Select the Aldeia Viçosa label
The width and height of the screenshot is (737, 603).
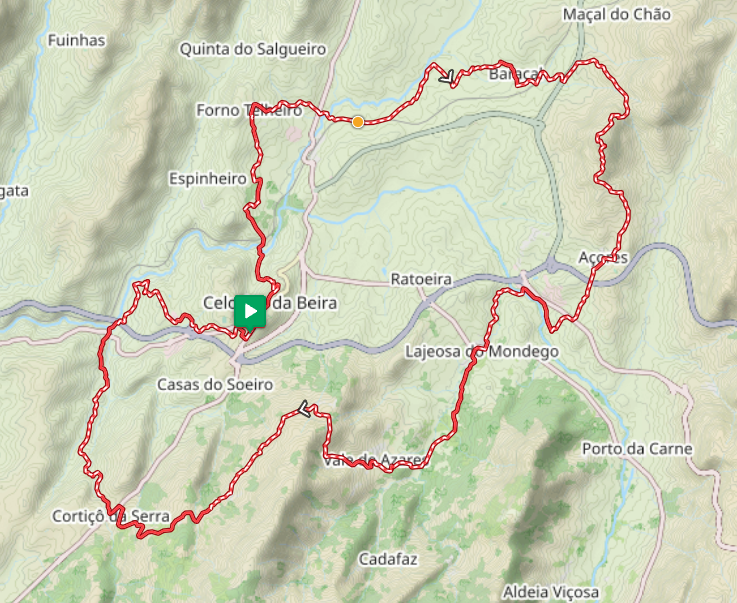pyautogui.click(x=551, y=592)
